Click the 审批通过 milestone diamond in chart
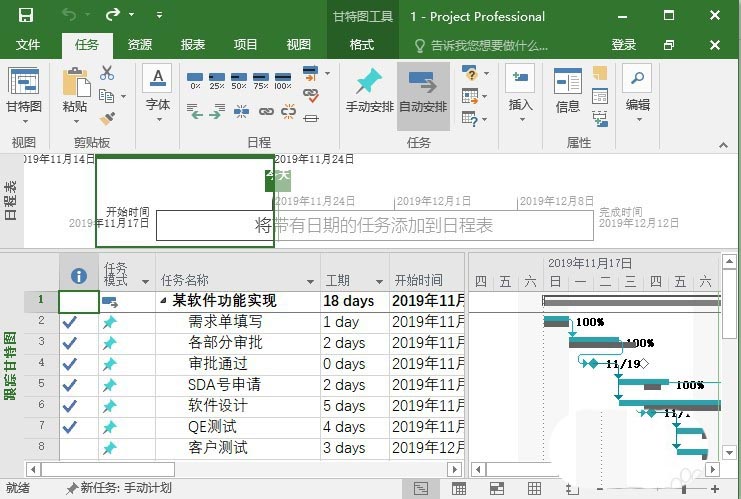Viewport: 741px width, 499px height. pos(594,363)
